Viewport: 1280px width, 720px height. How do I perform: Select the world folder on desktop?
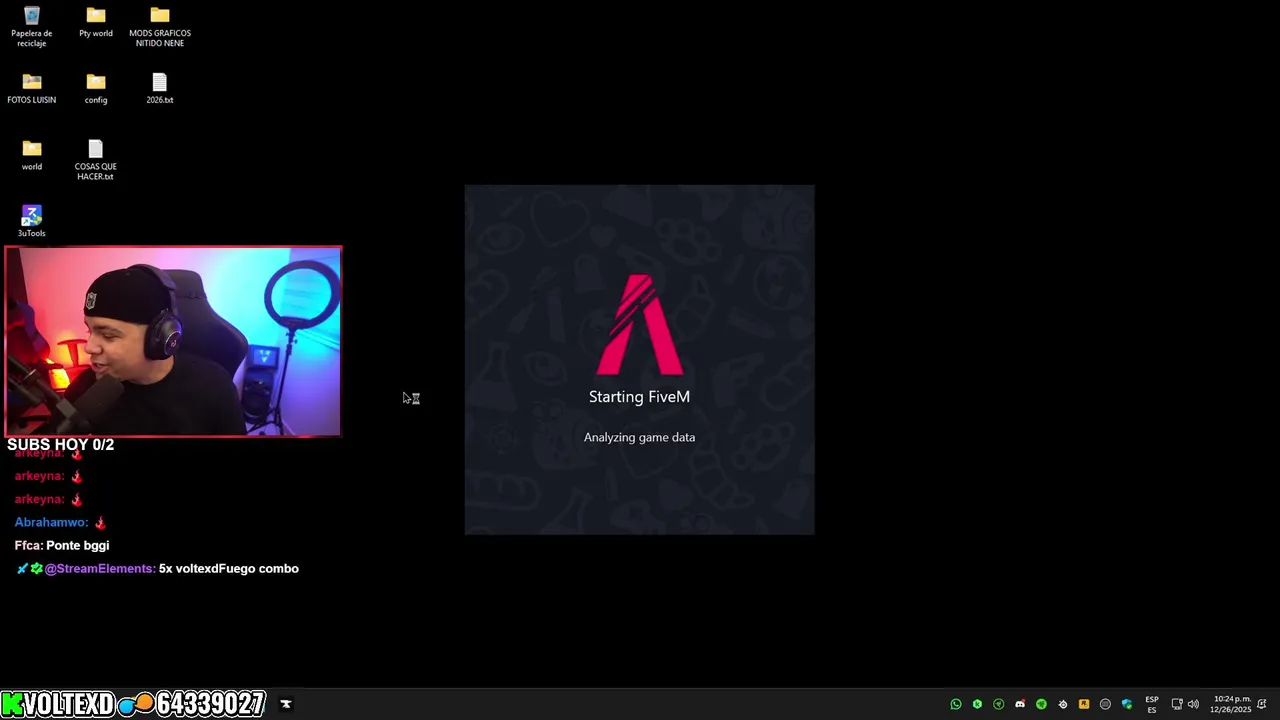click(x=32, y=155)
